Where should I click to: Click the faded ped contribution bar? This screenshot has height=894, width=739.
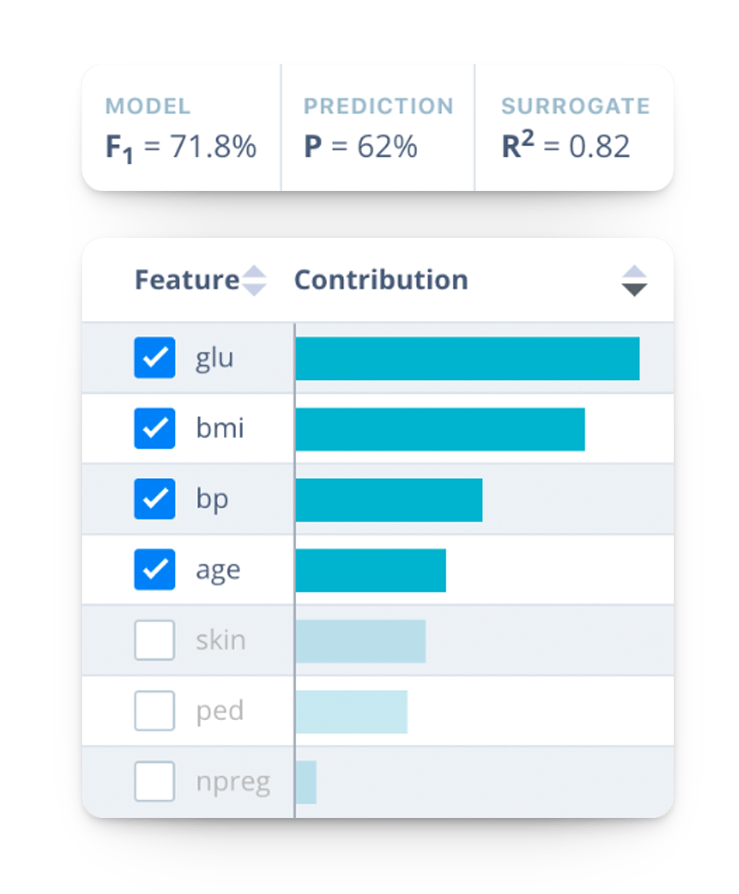351,711
